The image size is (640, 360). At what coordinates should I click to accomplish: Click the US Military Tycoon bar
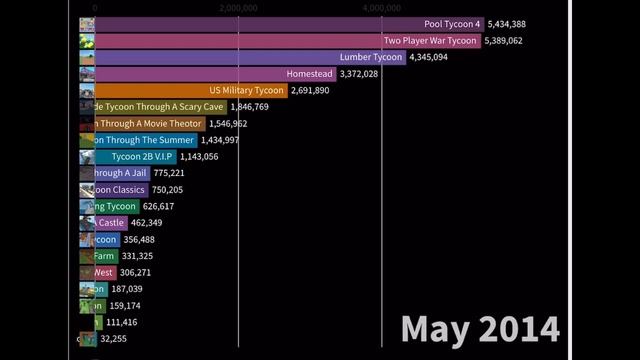(x=191, y=90)
